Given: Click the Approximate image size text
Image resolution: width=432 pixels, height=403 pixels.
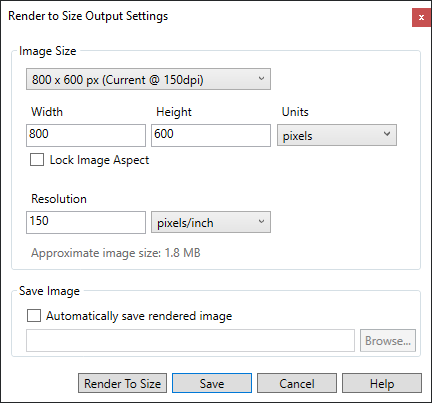Looking at the screenshot, I should (x=116, y=253).
